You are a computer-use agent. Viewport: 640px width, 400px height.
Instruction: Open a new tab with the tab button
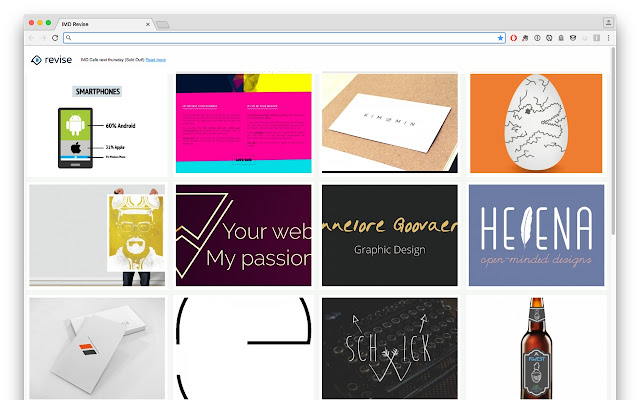point(163,25)
